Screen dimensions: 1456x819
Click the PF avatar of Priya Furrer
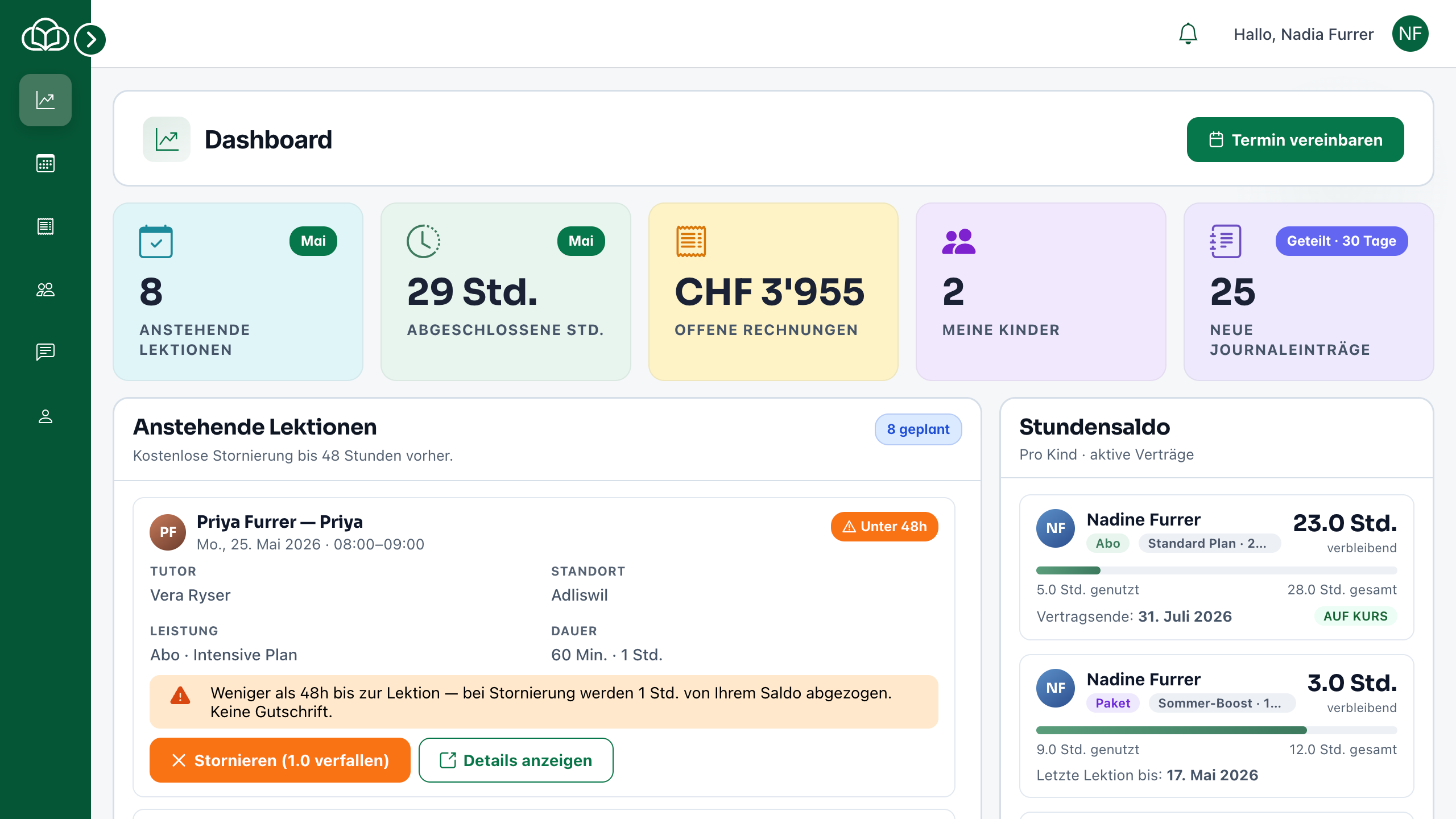click(x=168, y=532)
